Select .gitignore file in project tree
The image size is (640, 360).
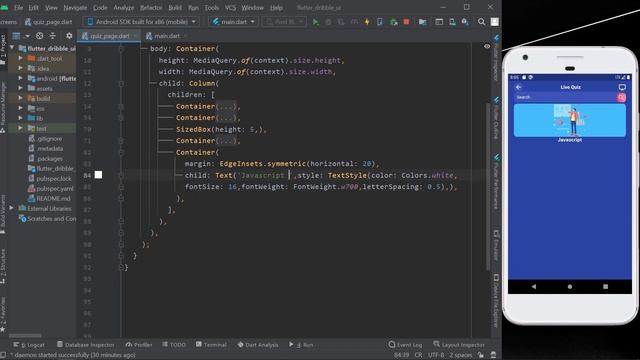45,138
